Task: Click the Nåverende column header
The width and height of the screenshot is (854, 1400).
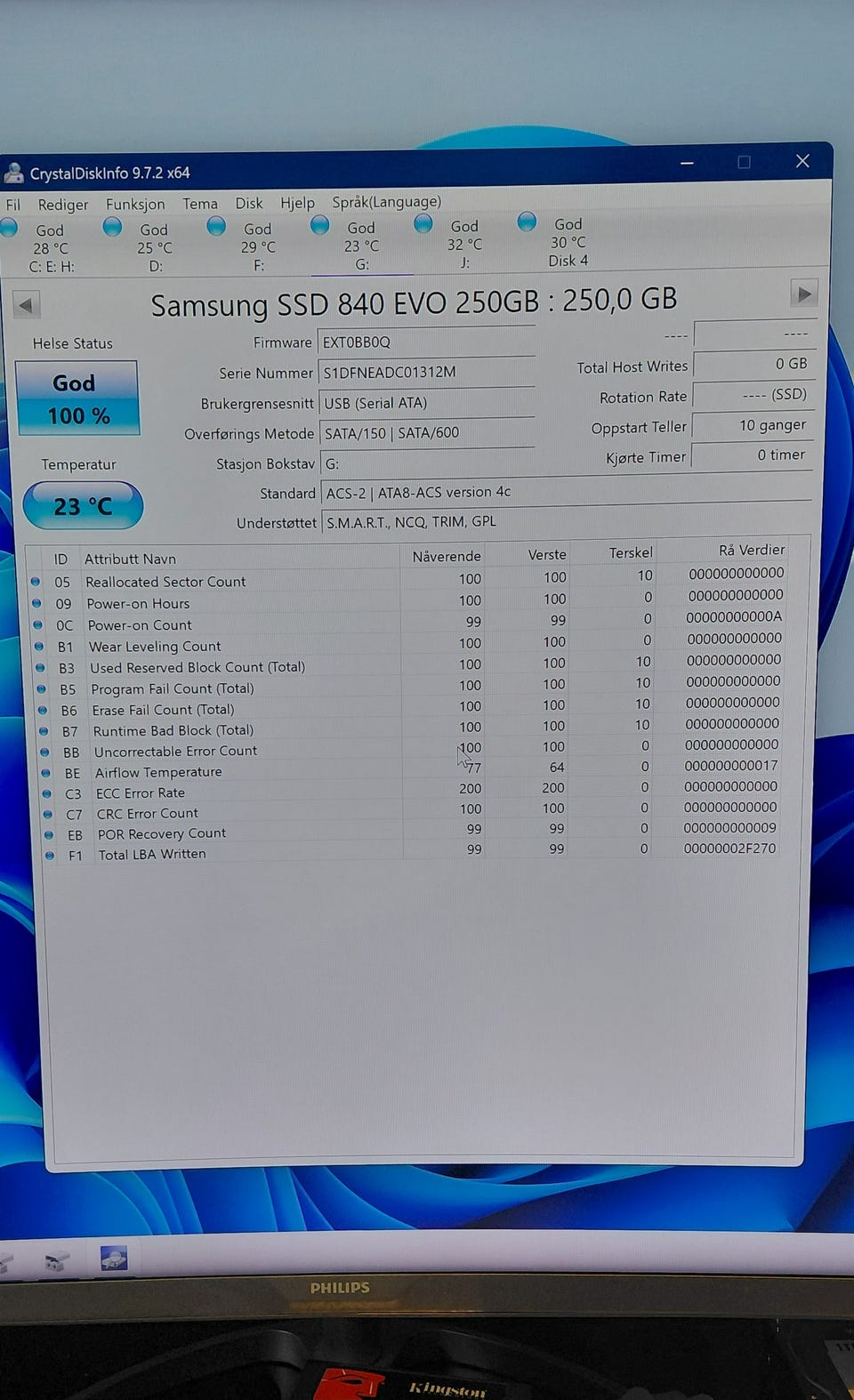Action: (446, 556)
